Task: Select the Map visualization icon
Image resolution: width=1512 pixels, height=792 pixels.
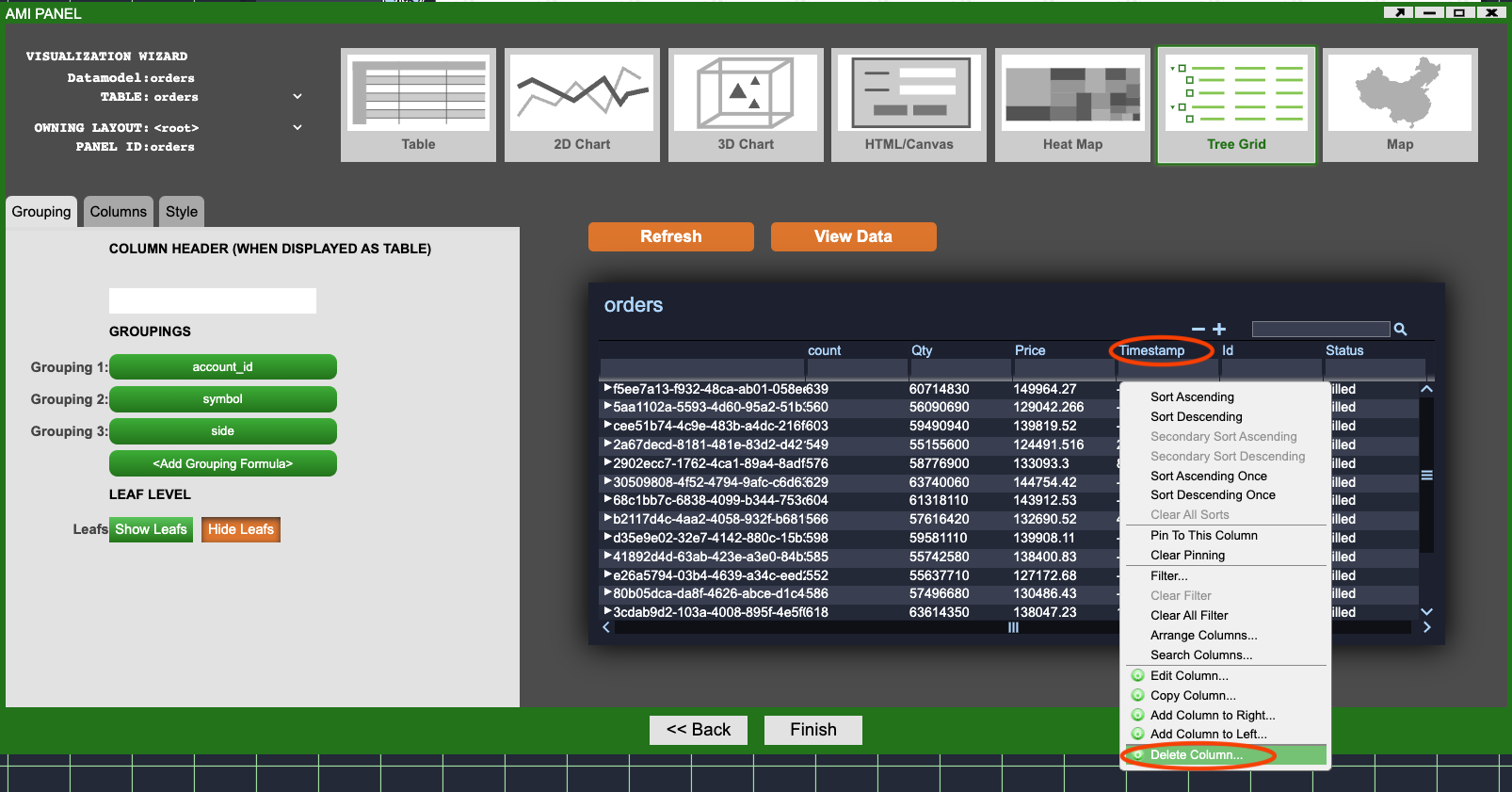Action: click(1399, 105)
